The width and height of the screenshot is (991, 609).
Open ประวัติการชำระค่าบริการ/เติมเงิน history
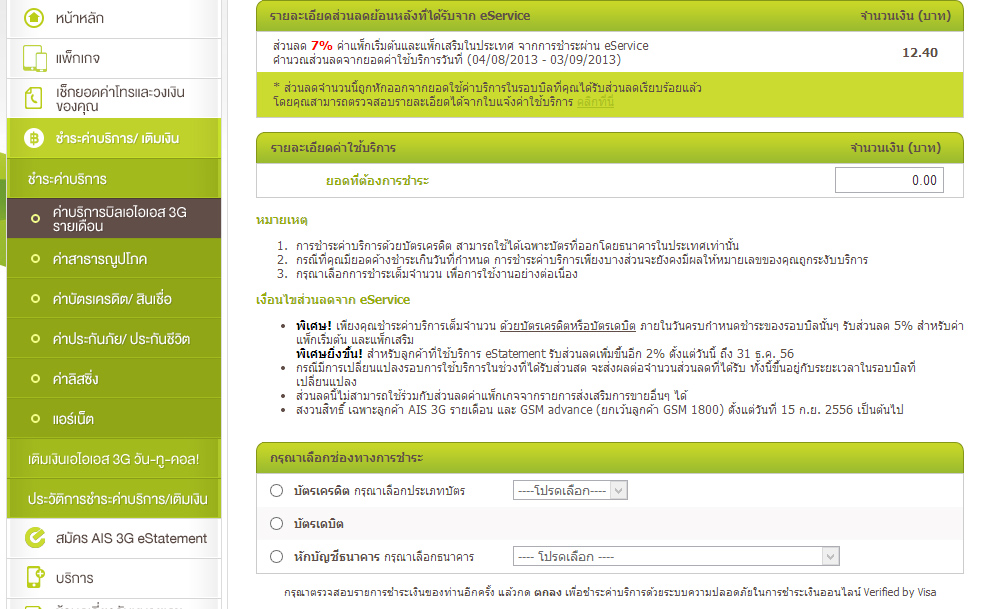(114, 498)
